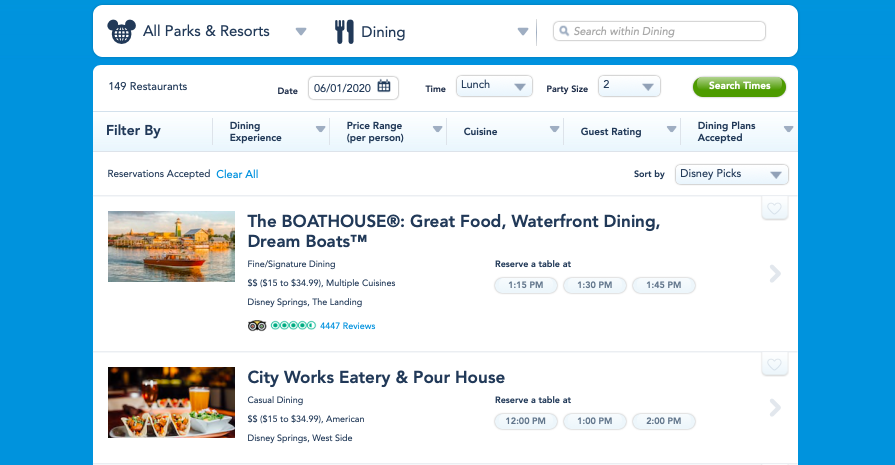
Task: Click the right arrow for The BOATHOUSE
Action: [775, 273]
